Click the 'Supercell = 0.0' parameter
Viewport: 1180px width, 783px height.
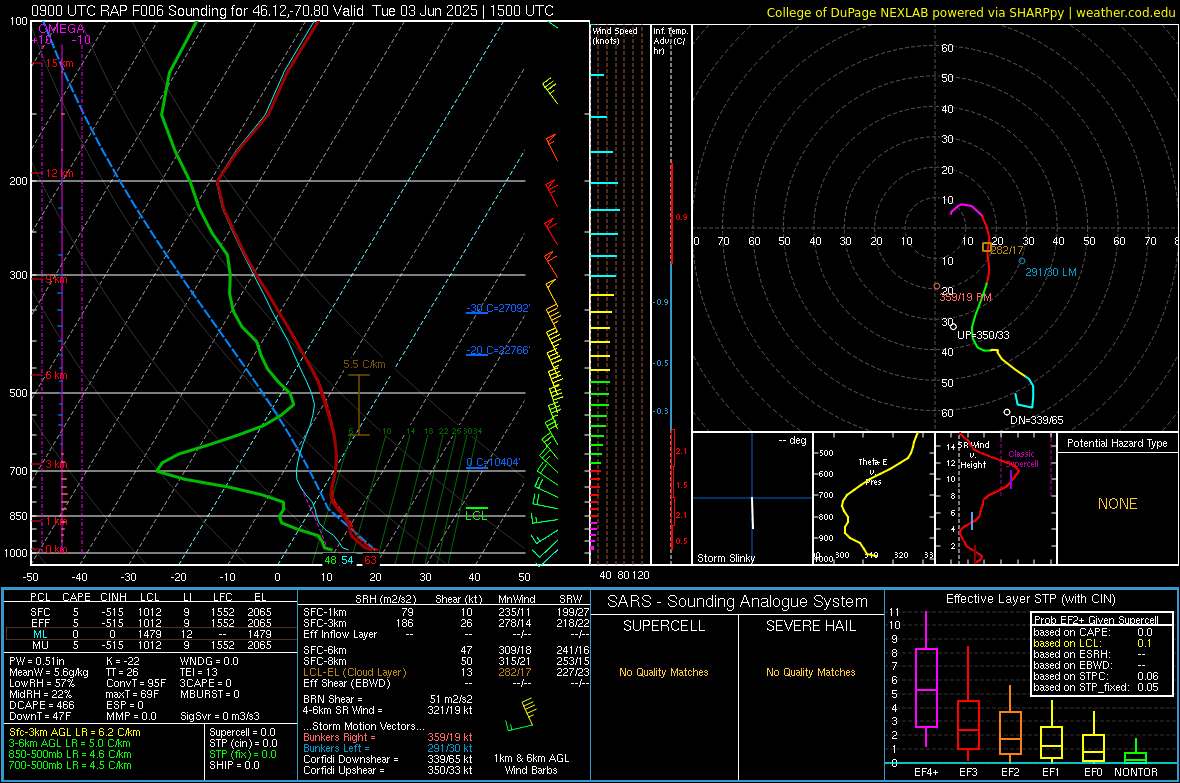point(242,732)
